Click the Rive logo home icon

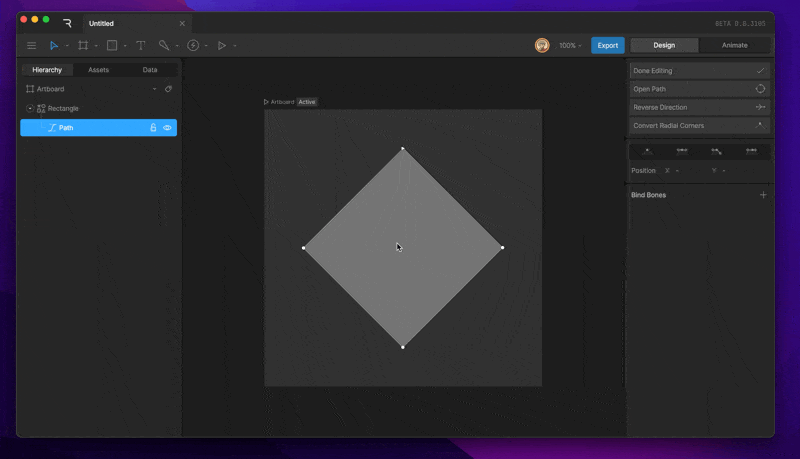(x=67, y=23)
